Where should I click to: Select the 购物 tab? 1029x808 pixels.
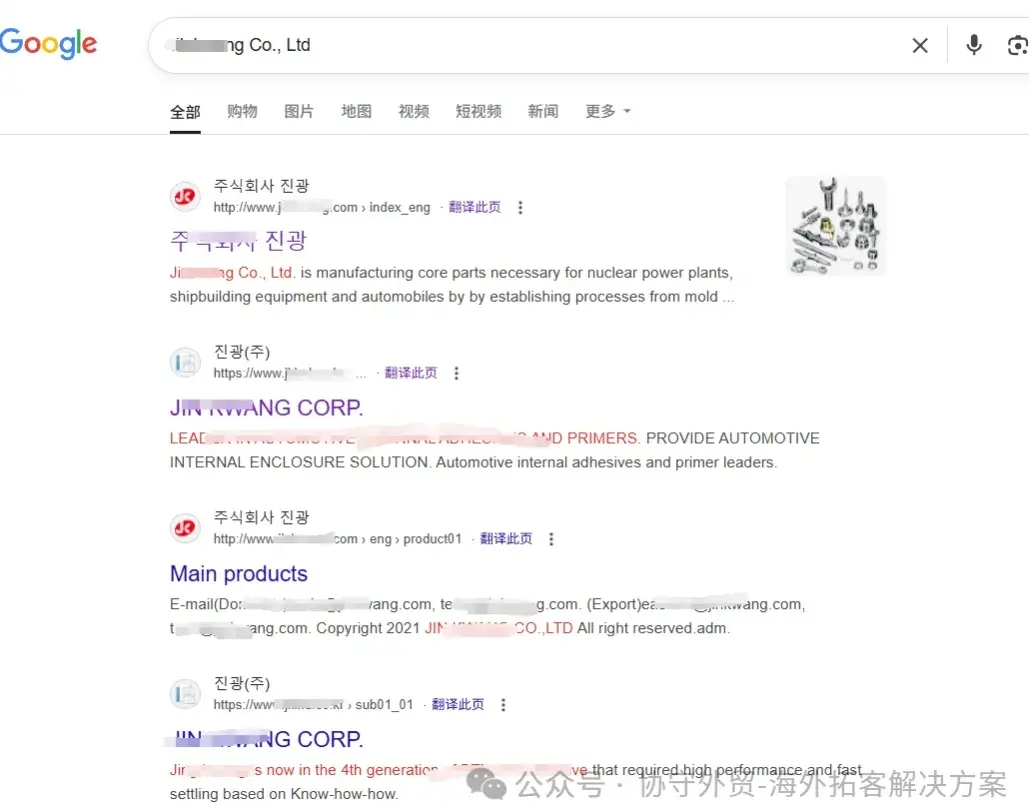(x=242, y=112)
